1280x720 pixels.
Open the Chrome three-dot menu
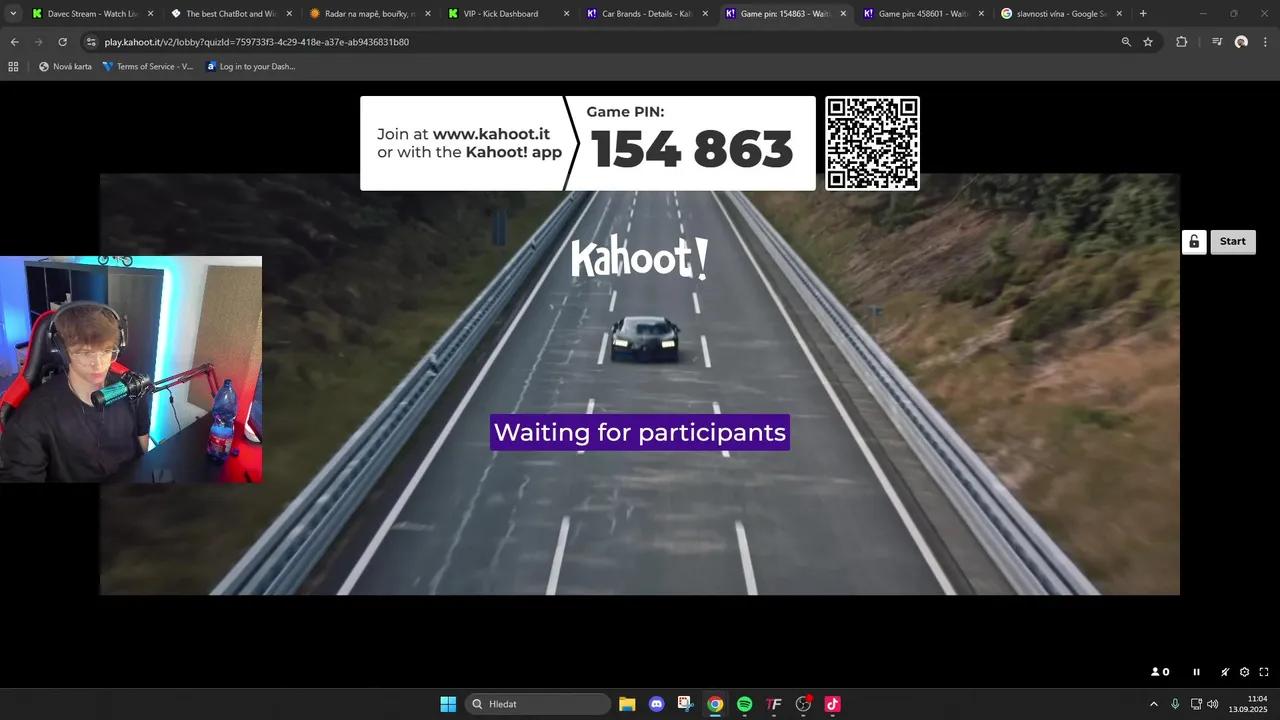[x=1265, y=42]
